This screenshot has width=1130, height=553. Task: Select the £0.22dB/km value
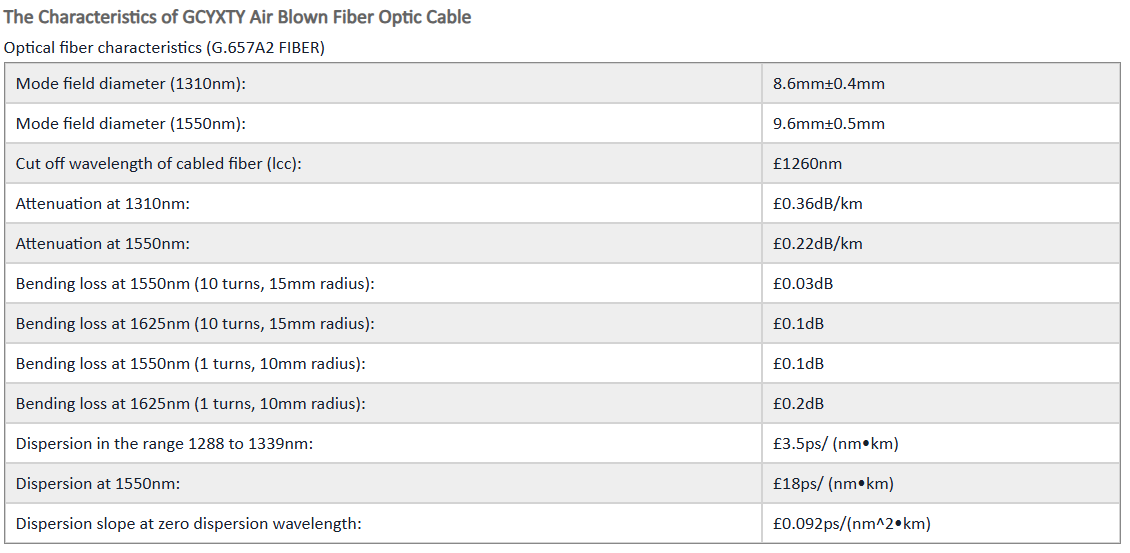coord(818,244)
